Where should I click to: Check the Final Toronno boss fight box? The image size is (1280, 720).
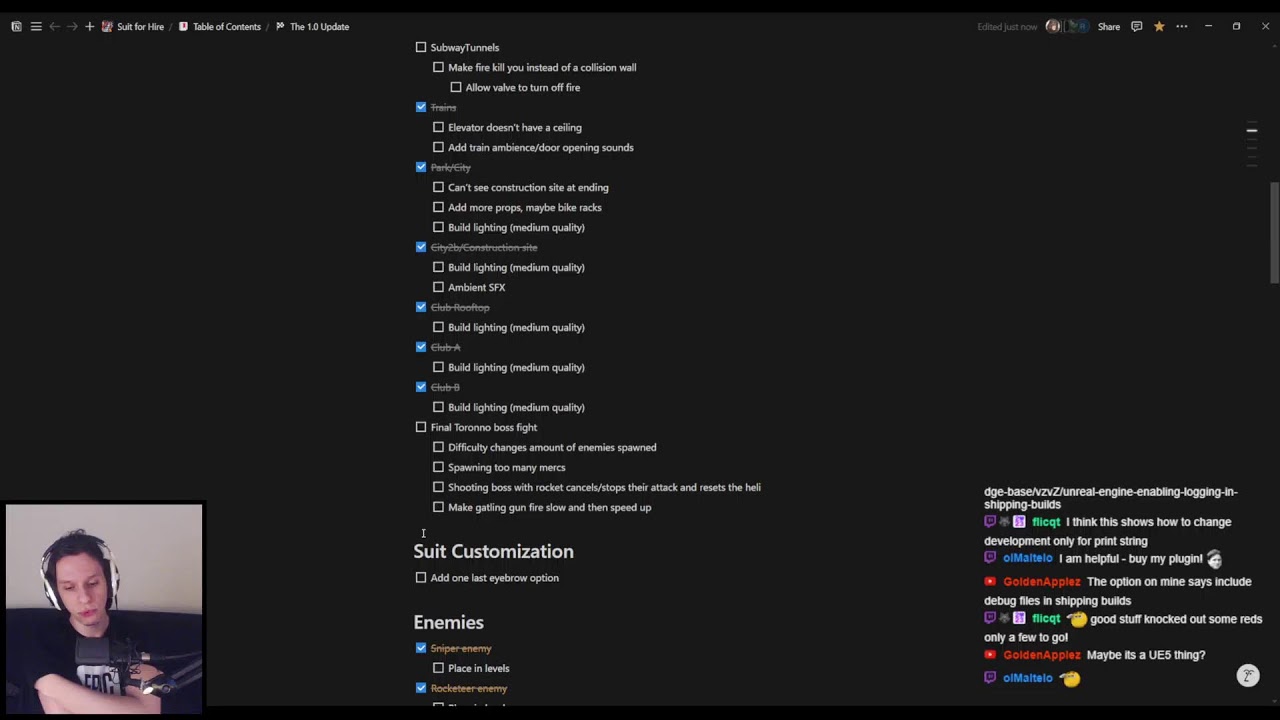coord(421,427)
